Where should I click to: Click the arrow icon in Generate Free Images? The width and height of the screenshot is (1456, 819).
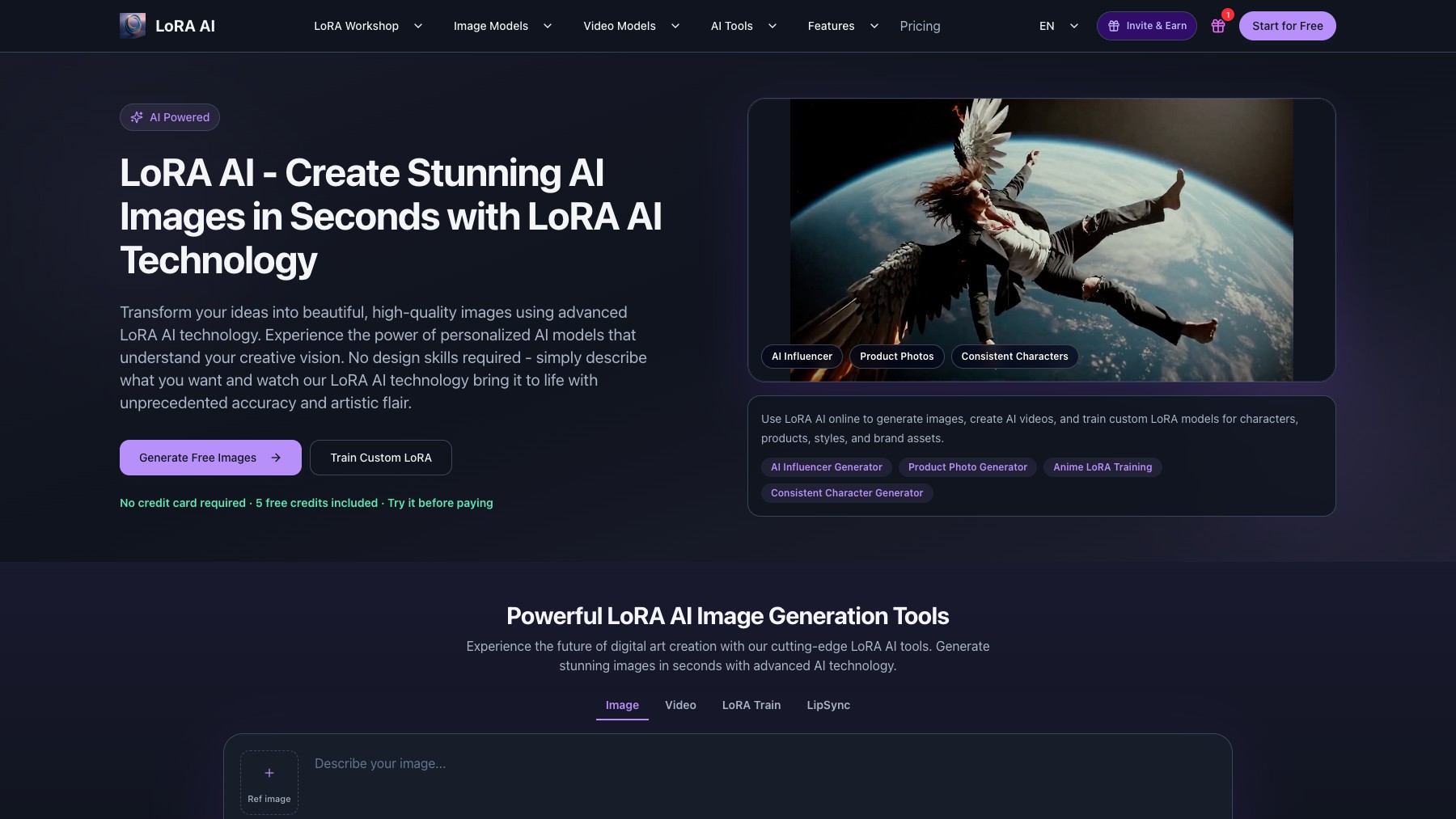(x=276, y=458)
